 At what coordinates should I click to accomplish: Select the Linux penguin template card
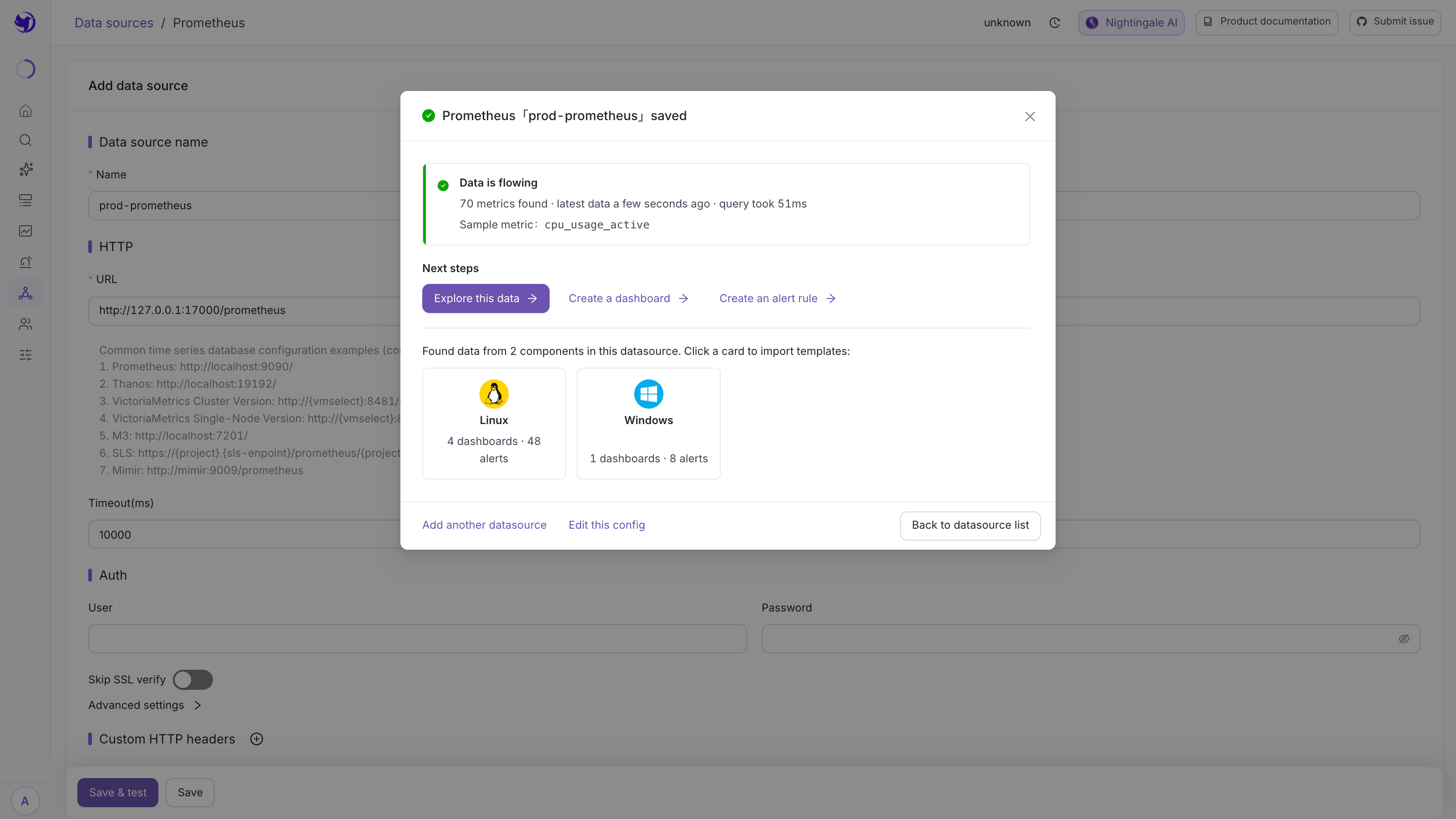pos(494,423)
